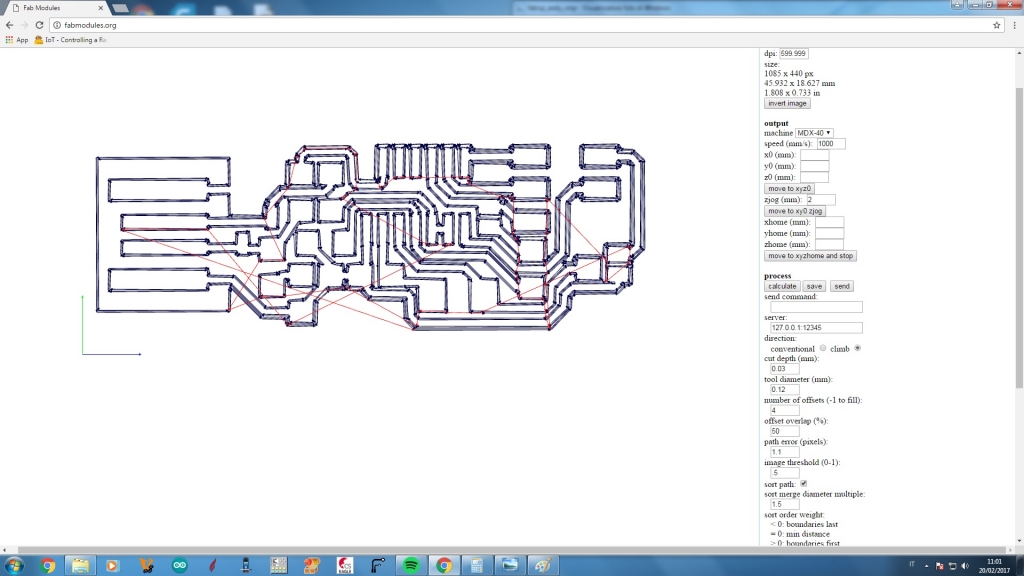Open the Chrome three-dot menu
The width and height of the screenshot is (1024, 576).
[x=1014, y=25]
